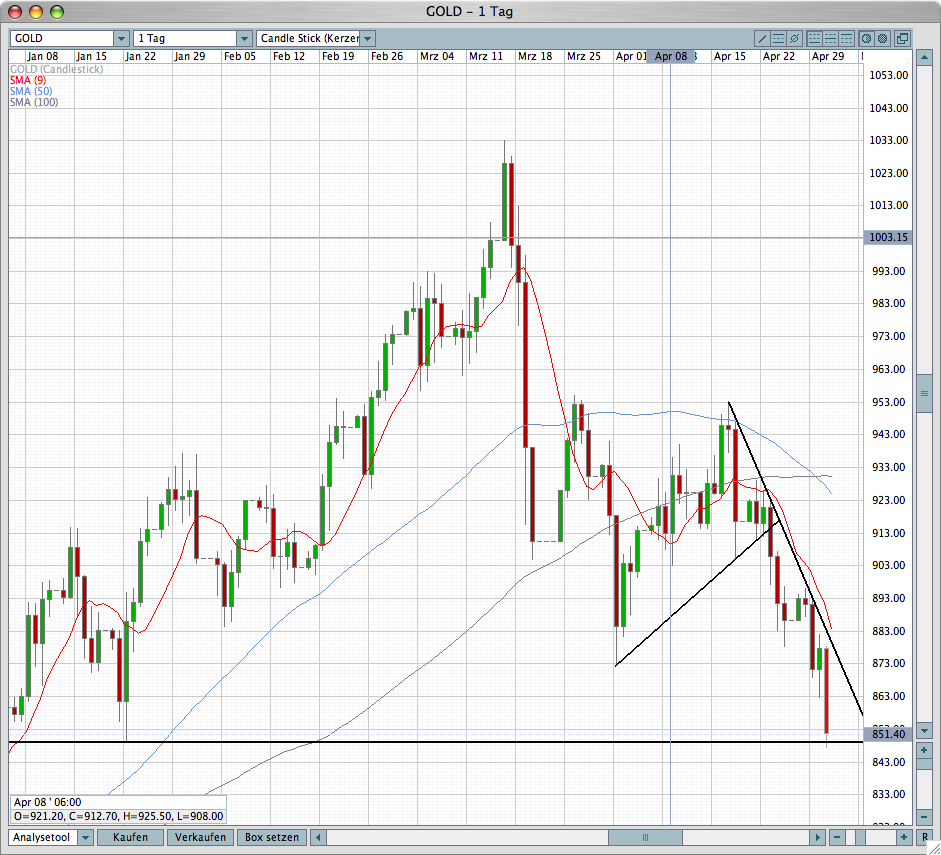
Task: Click the Apr 22 date header
Action: click(778, 56)
